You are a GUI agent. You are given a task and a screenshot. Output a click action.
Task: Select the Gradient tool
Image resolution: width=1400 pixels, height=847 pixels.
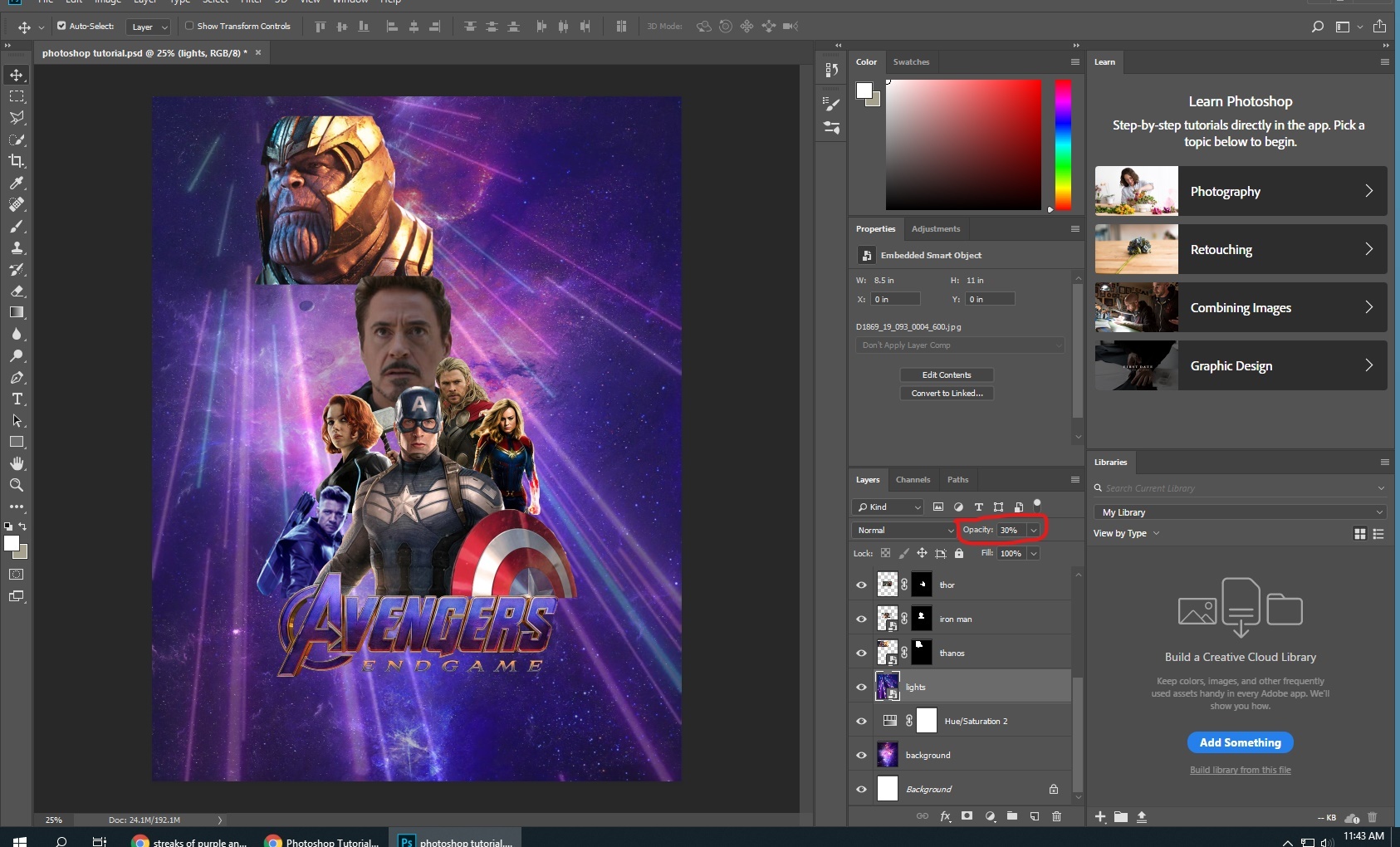pyautogui.click(x=17, y=312)
